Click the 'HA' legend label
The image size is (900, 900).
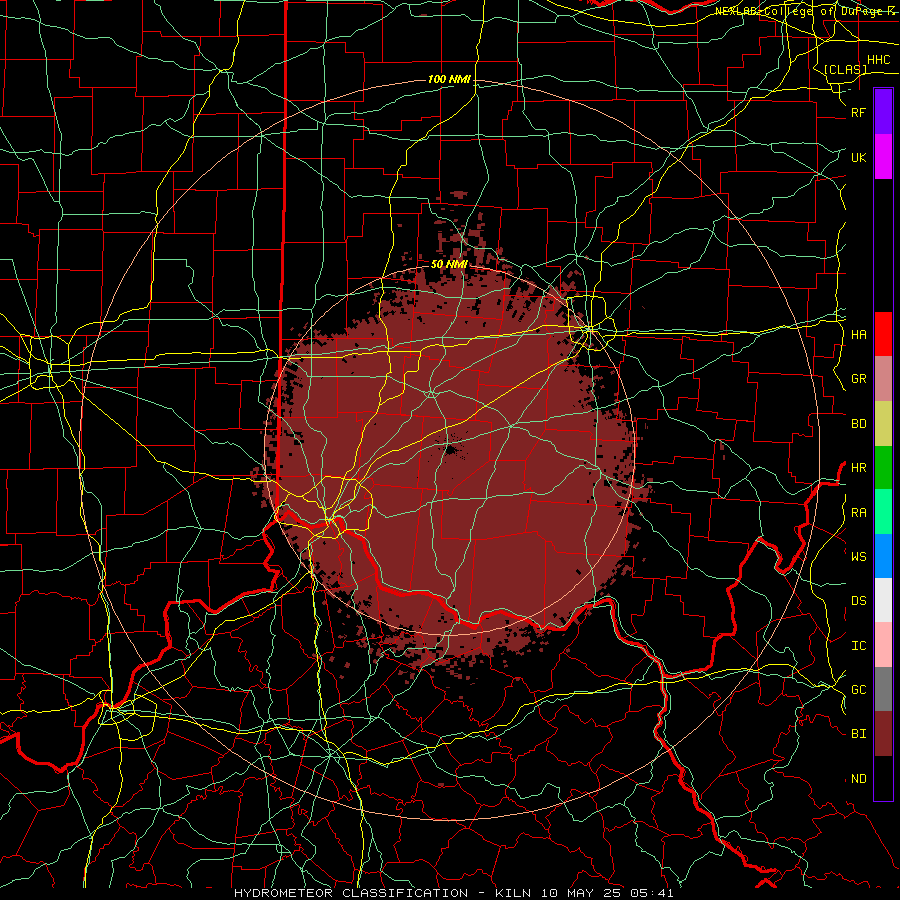(858, 335)
